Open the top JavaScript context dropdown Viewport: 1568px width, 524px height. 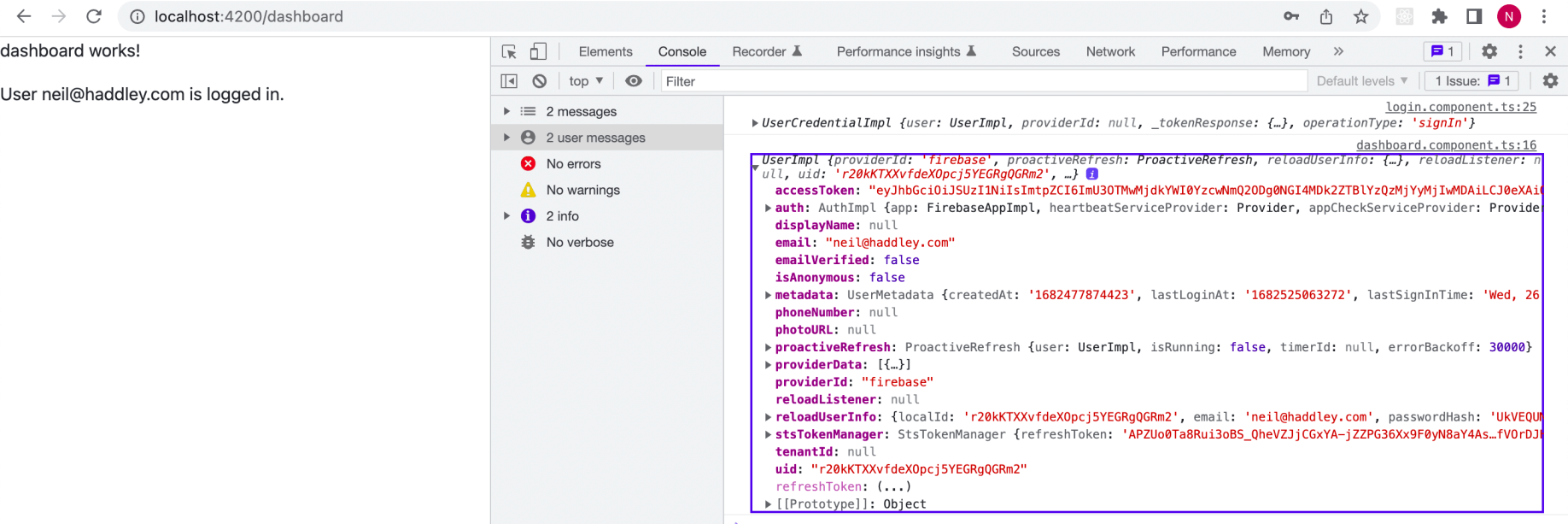(586, 81)
